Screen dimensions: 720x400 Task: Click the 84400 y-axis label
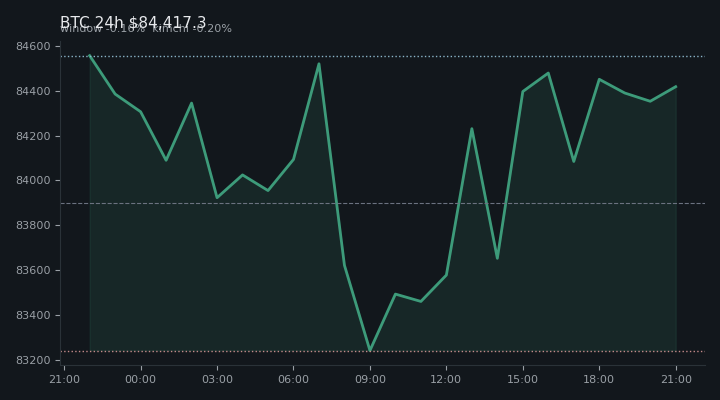pos(33,91)
